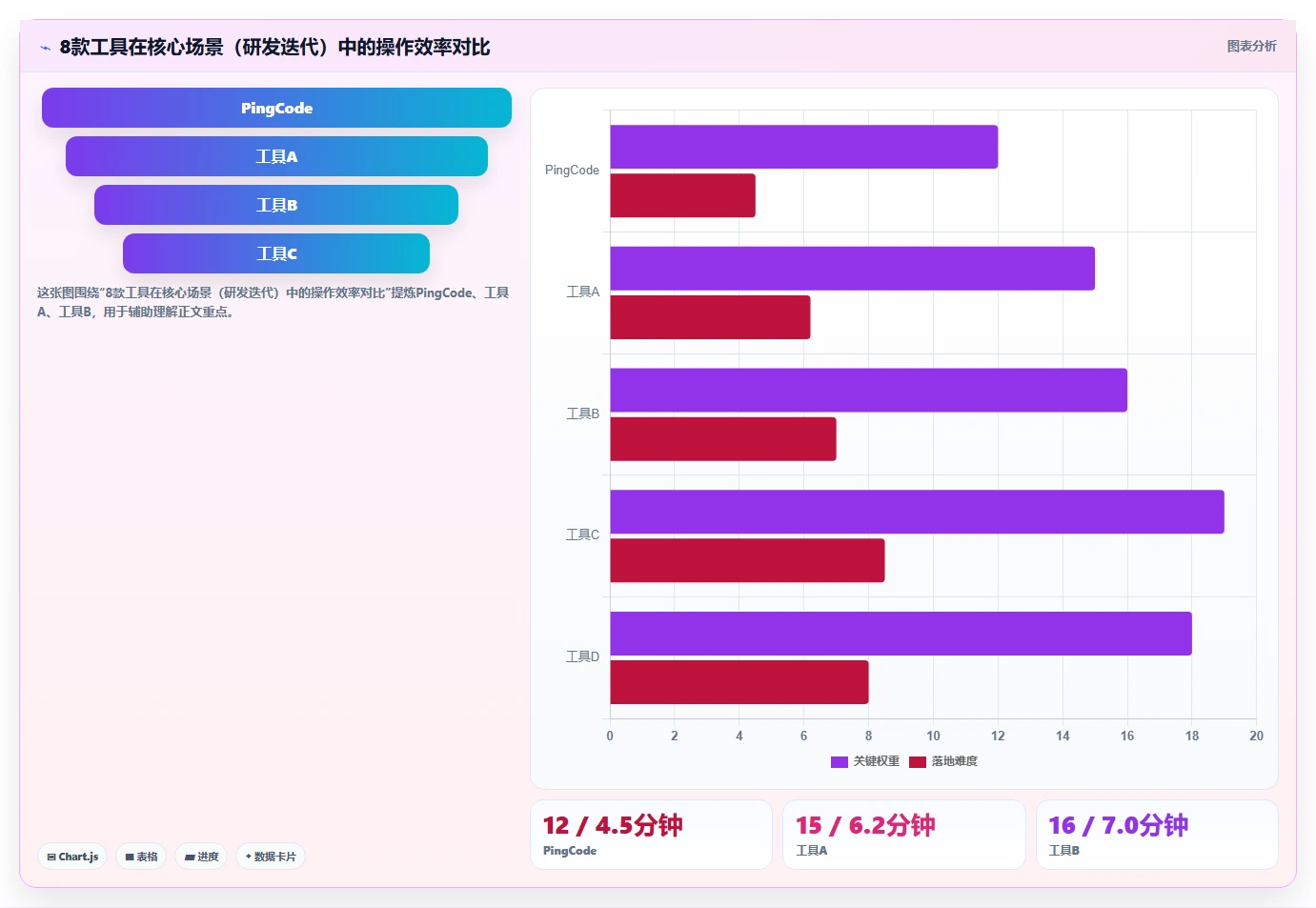Screen dimensions: 1316x908
Task: Click the x-axis tick label 0
Action: 610,736
